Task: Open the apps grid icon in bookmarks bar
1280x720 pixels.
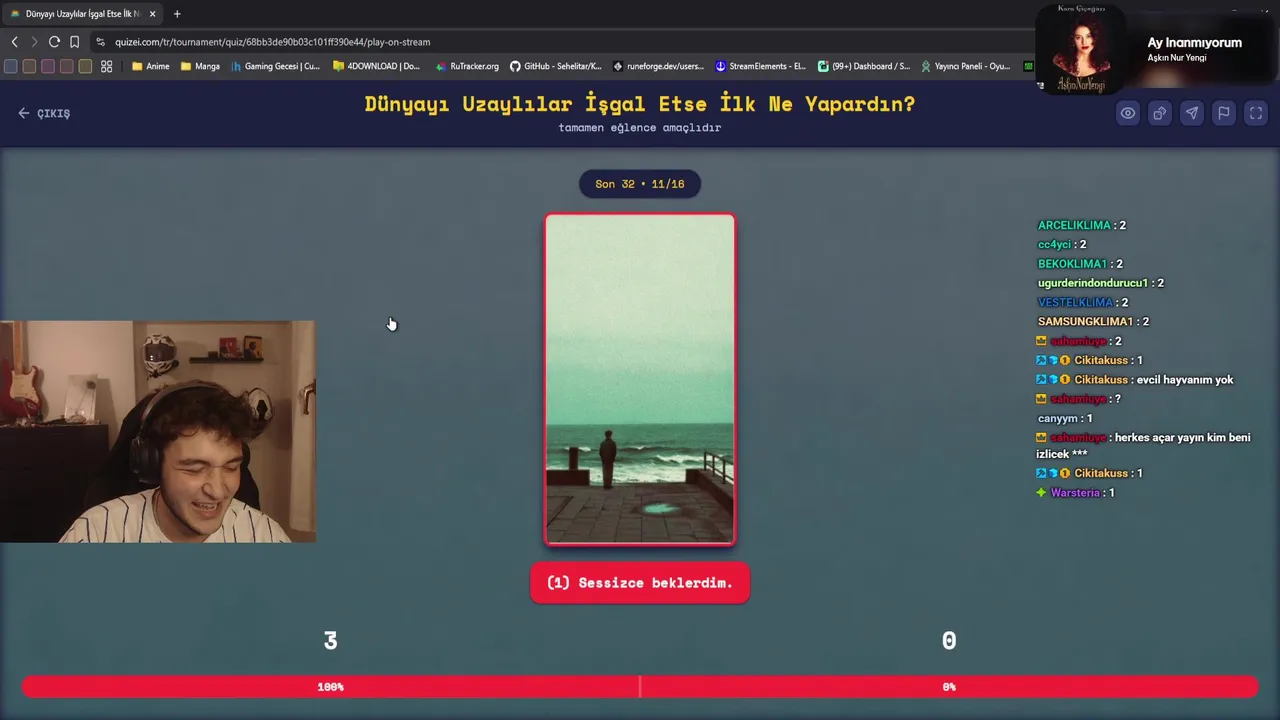Action: (106, 66)
